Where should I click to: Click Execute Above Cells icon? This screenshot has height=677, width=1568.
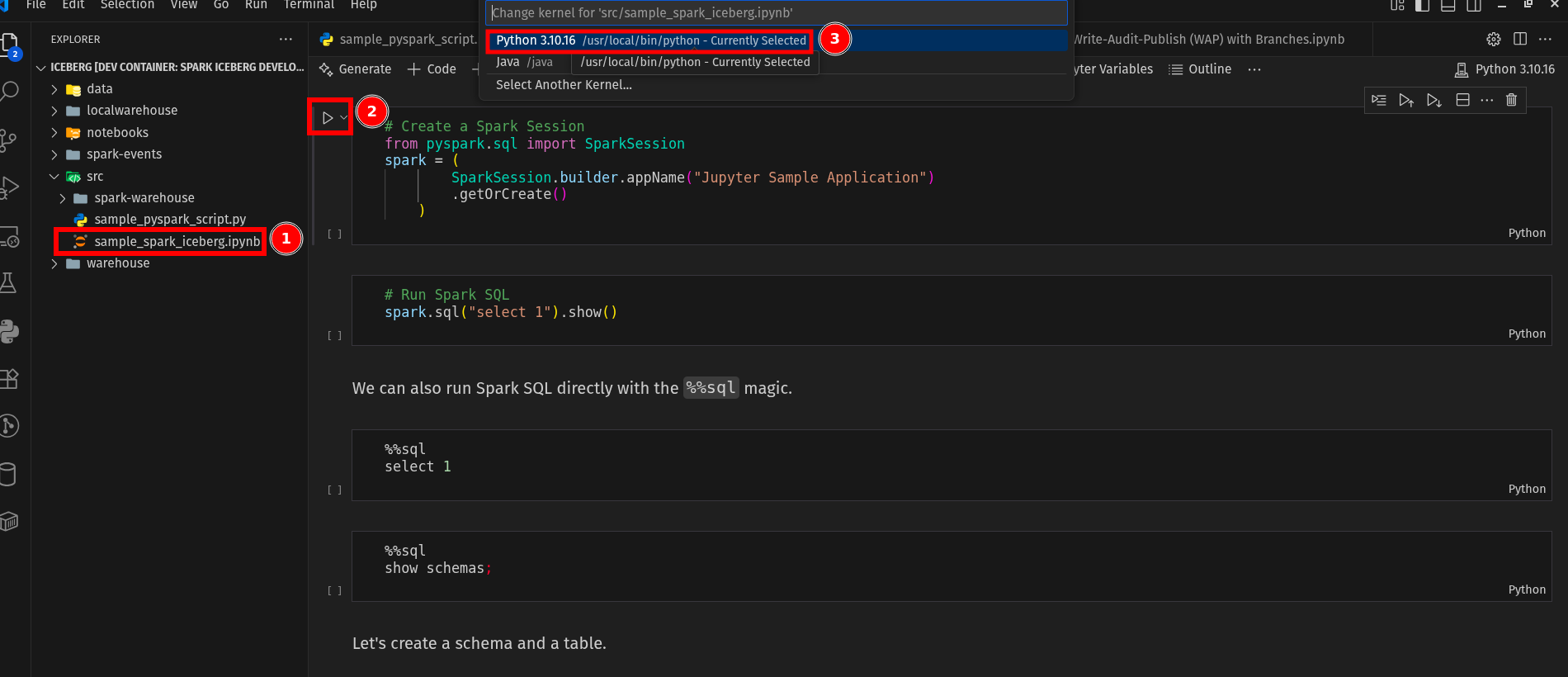click(x=1406, y=100)
